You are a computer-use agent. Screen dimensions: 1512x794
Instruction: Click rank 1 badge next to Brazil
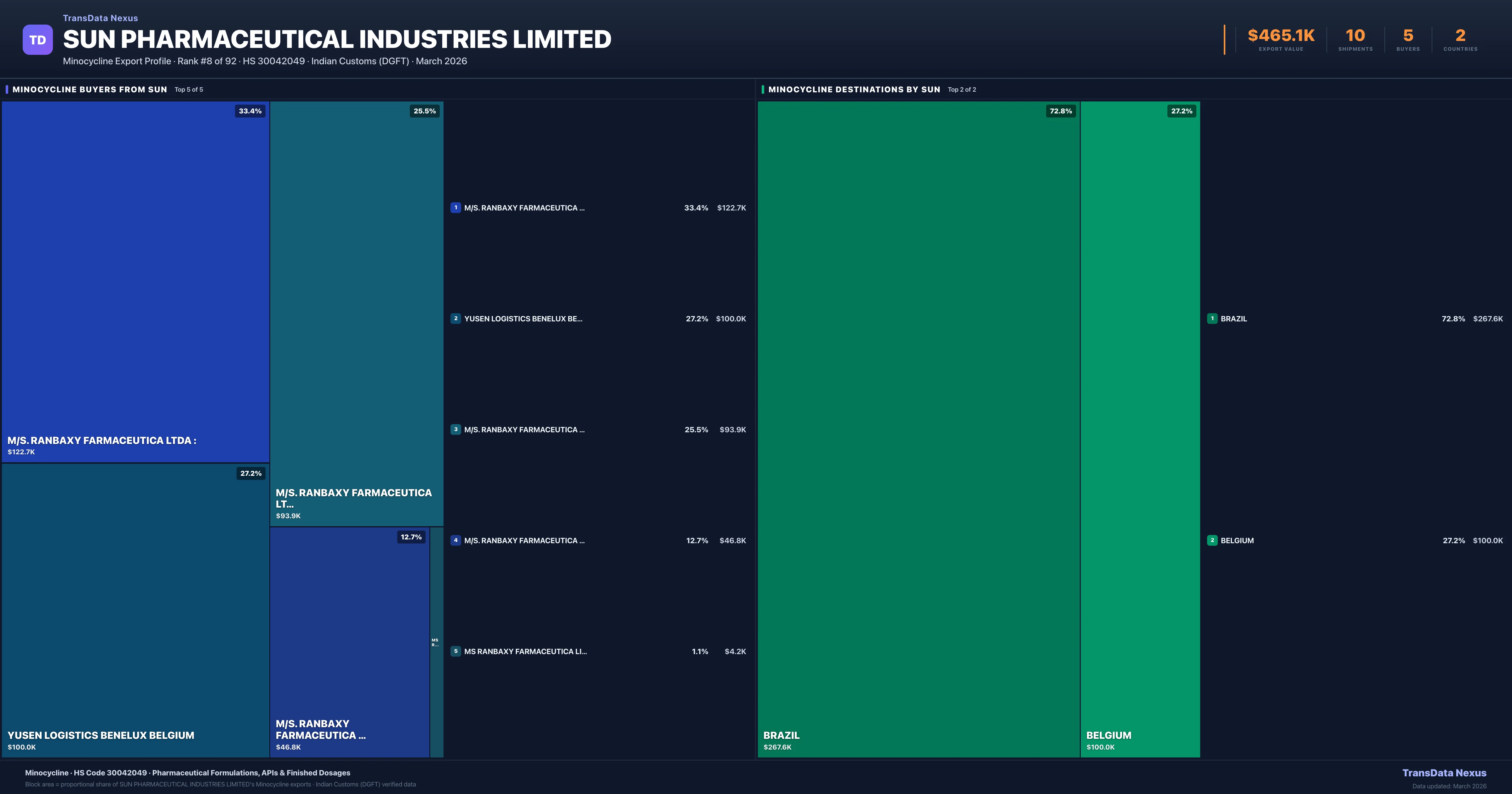[x=1212, y=318]
